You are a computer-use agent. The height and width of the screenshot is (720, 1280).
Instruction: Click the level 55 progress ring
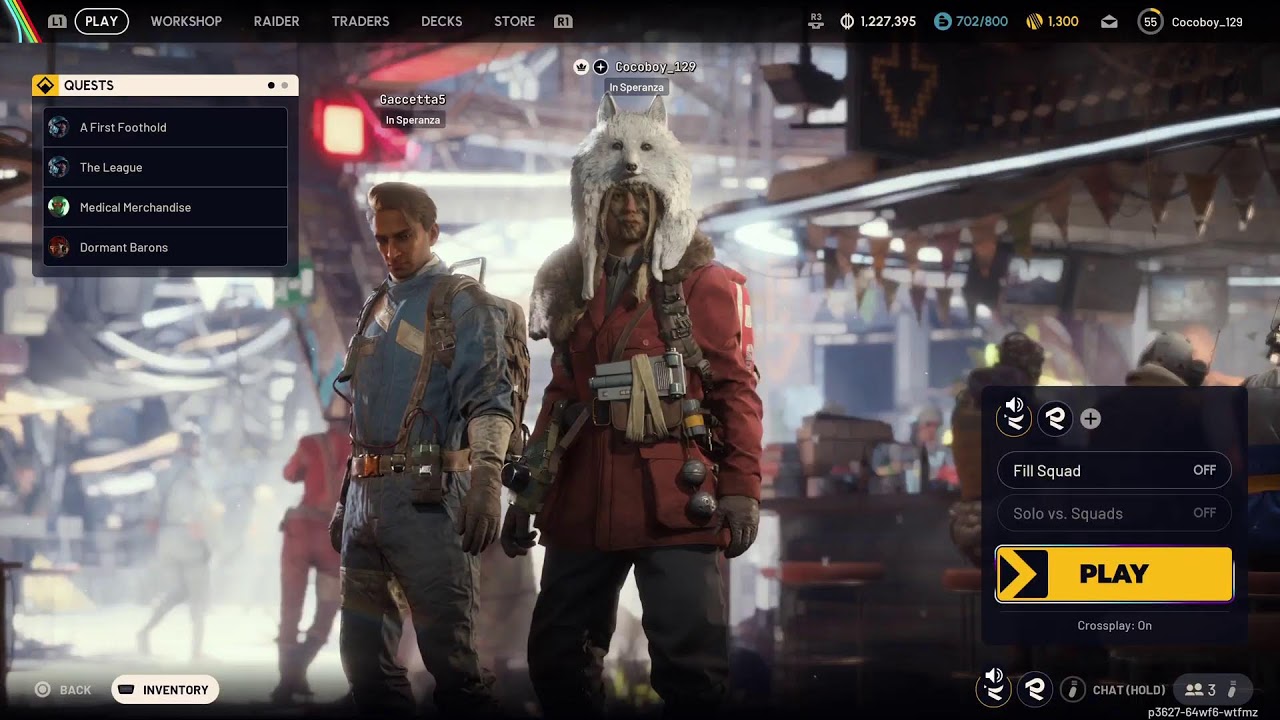tap(1150, 21)
